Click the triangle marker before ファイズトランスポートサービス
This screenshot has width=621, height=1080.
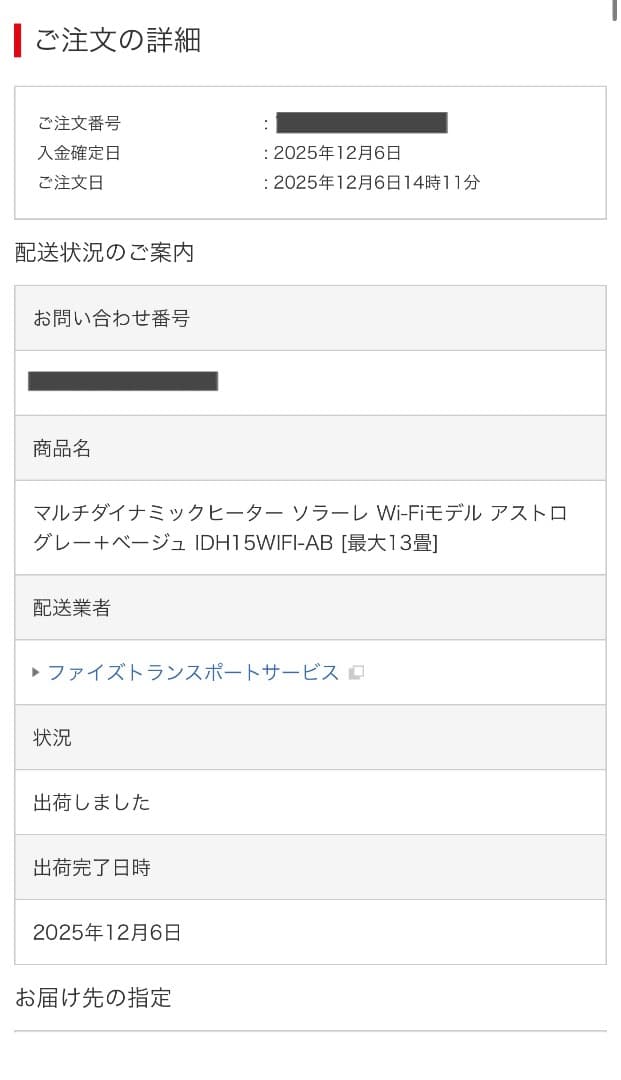pos(35,673)
